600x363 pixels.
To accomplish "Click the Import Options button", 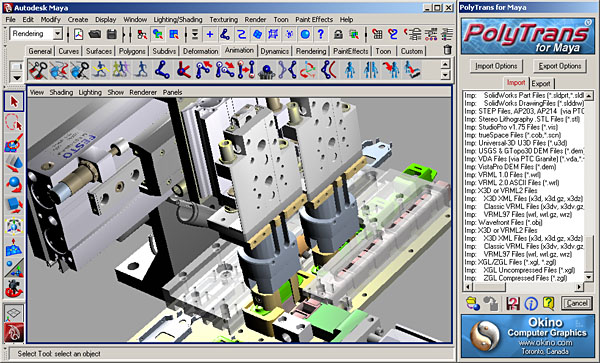I will point(496,66).
